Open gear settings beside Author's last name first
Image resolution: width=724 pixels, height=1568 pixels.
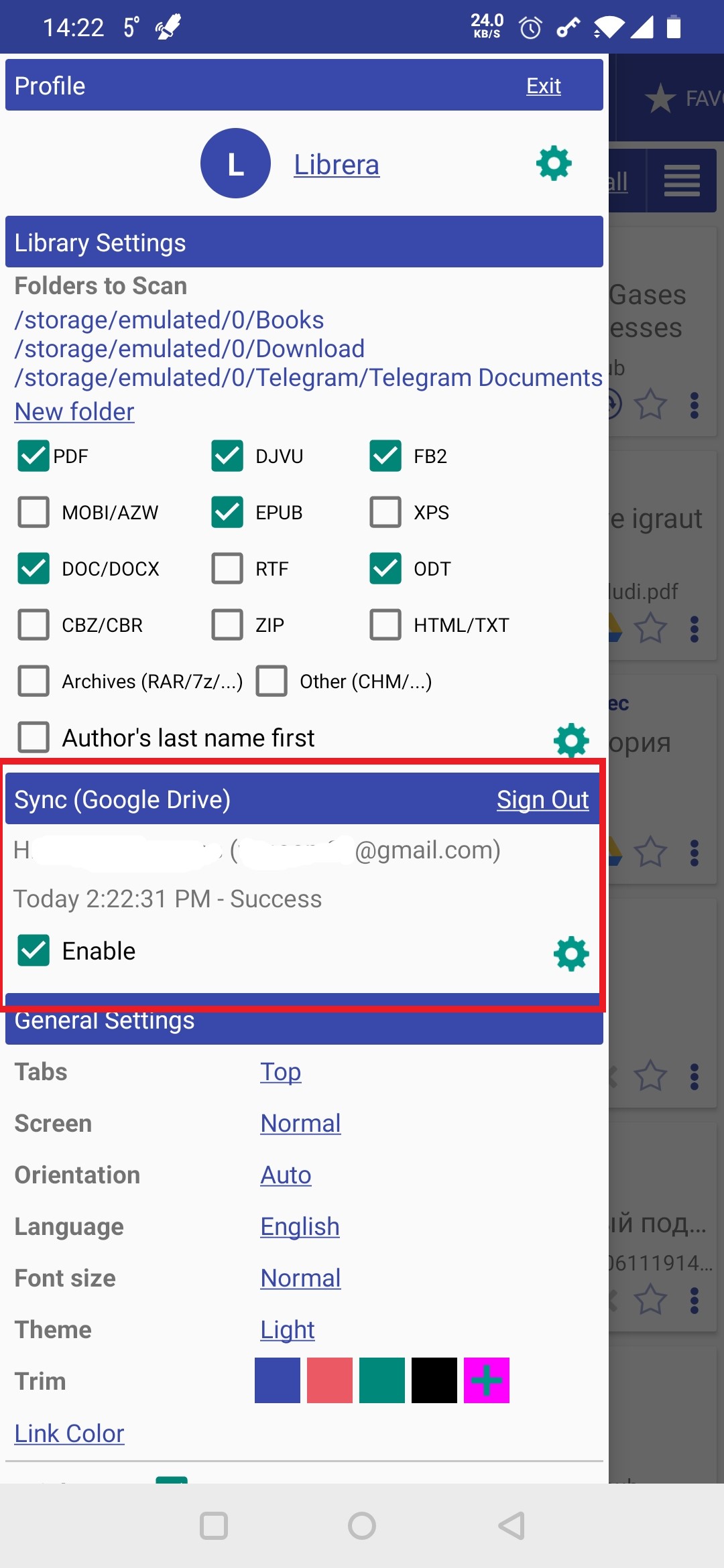570,740
